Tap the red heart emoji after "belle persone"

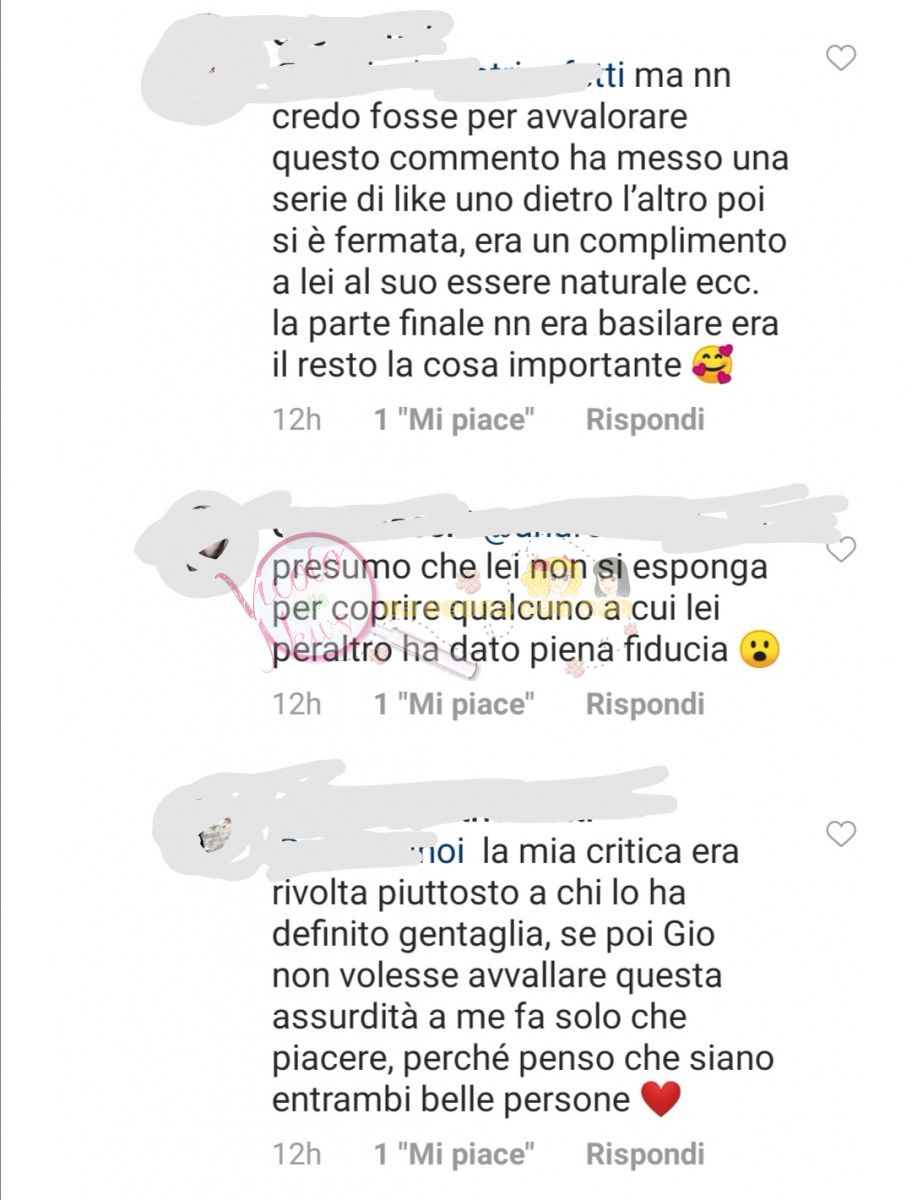pyautogui.click(x=660, y=1100)
